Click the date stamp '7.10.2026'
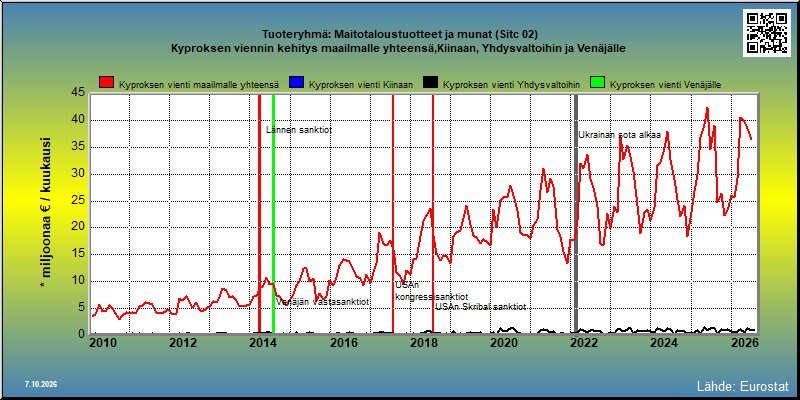This screenshot has width=800, height=400. tap(40, 384)
